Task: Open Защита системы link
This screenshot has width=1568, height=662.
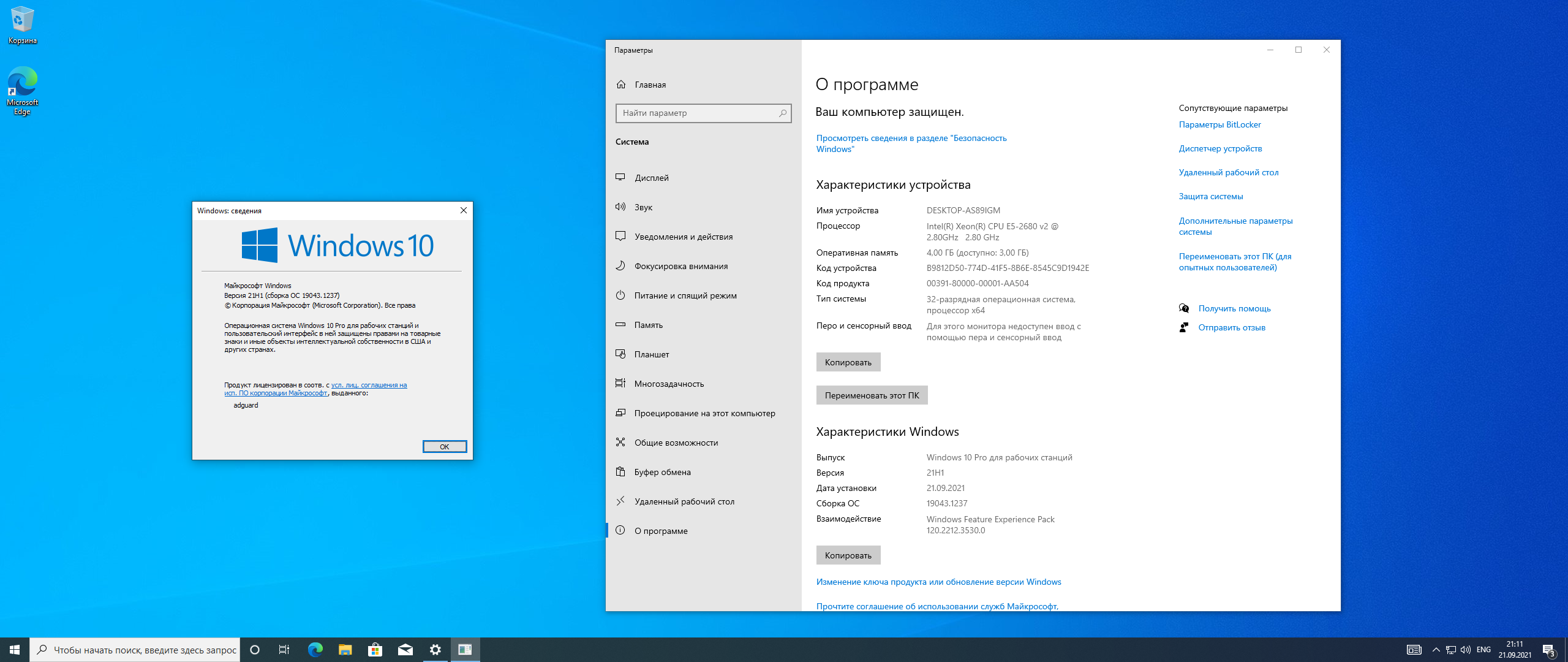Action: tap(1211, 196)
